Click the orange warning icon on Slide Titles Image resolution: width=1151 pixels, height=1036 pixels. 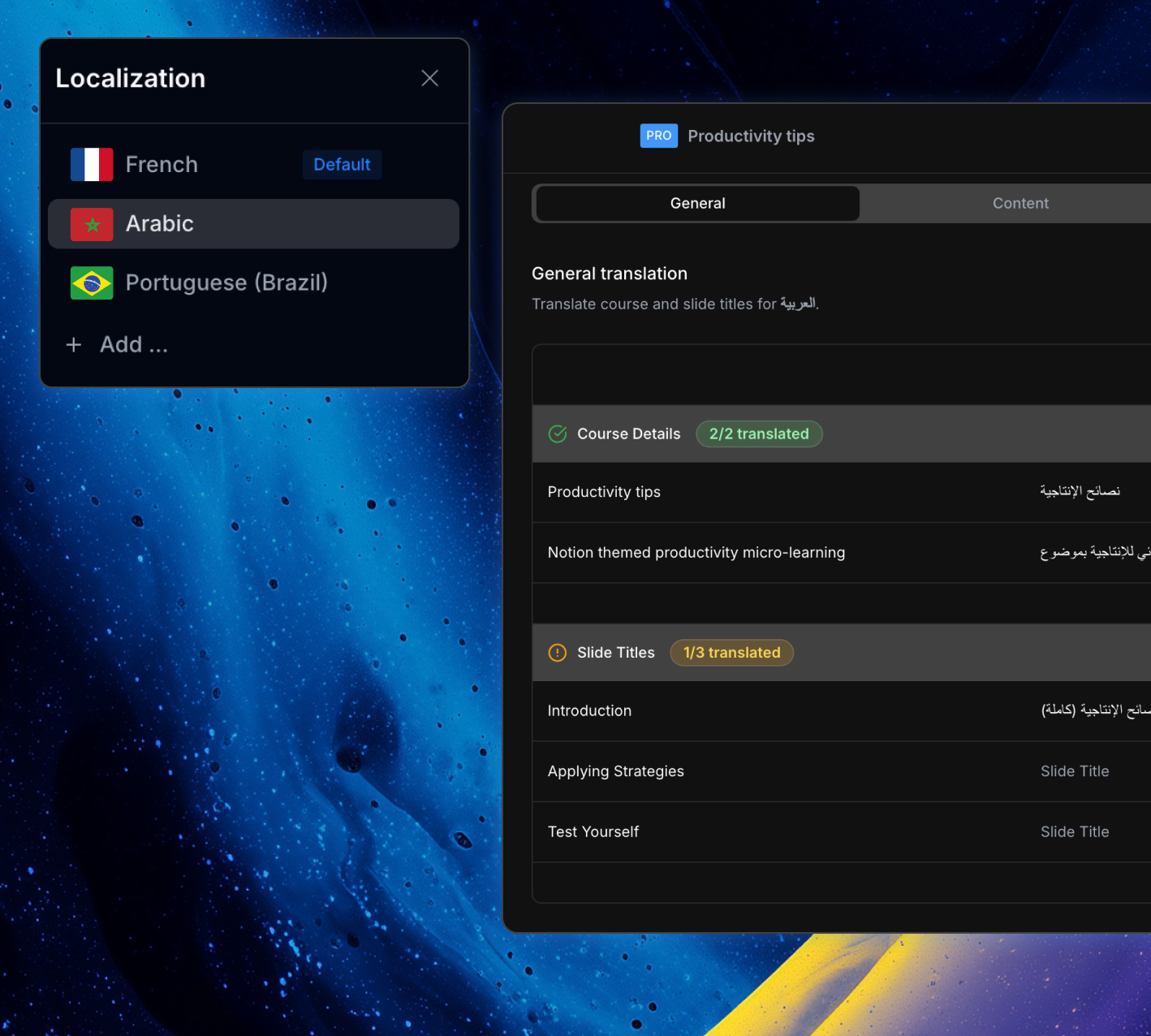[x=558, y=653]
